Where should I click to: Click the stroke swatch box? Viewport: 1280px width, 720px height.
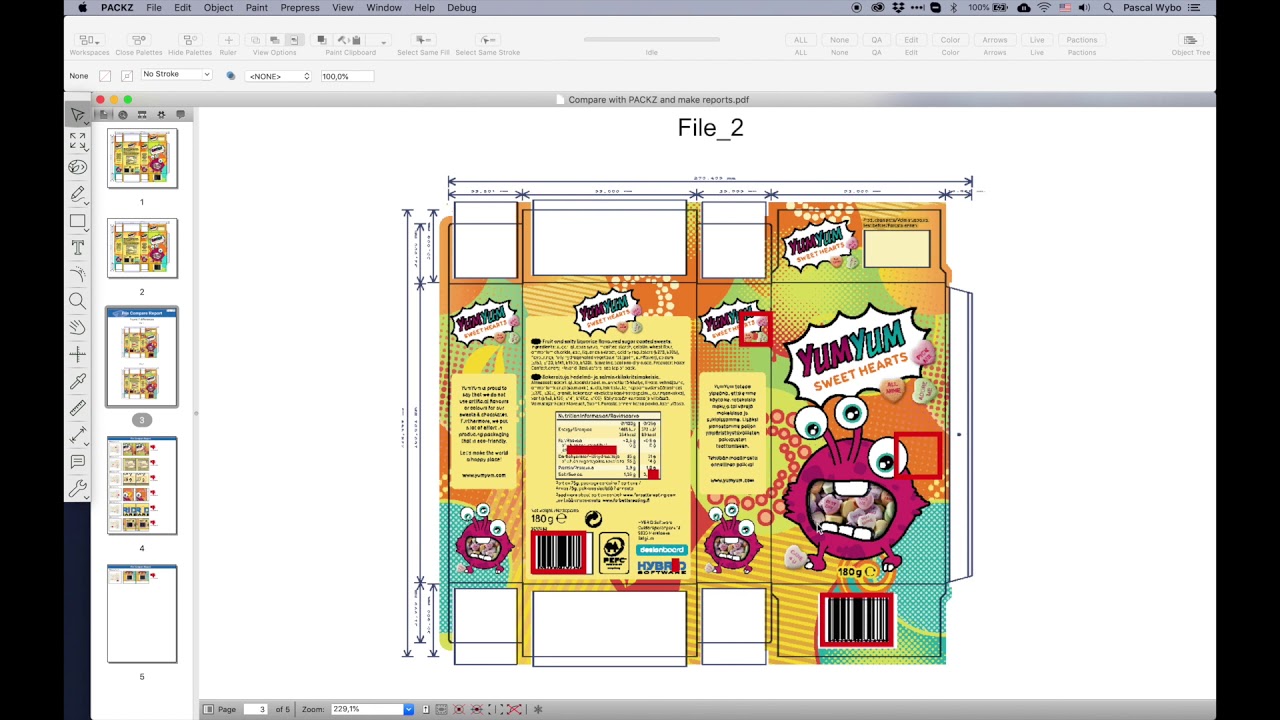click(x=127, y=76)
